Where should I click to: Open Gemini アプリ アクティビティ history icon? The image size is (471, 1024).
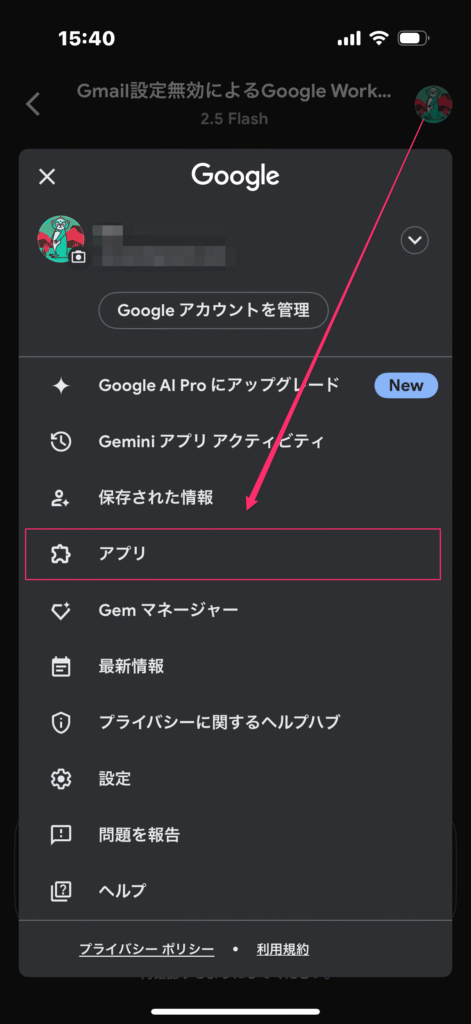[61, 442]
